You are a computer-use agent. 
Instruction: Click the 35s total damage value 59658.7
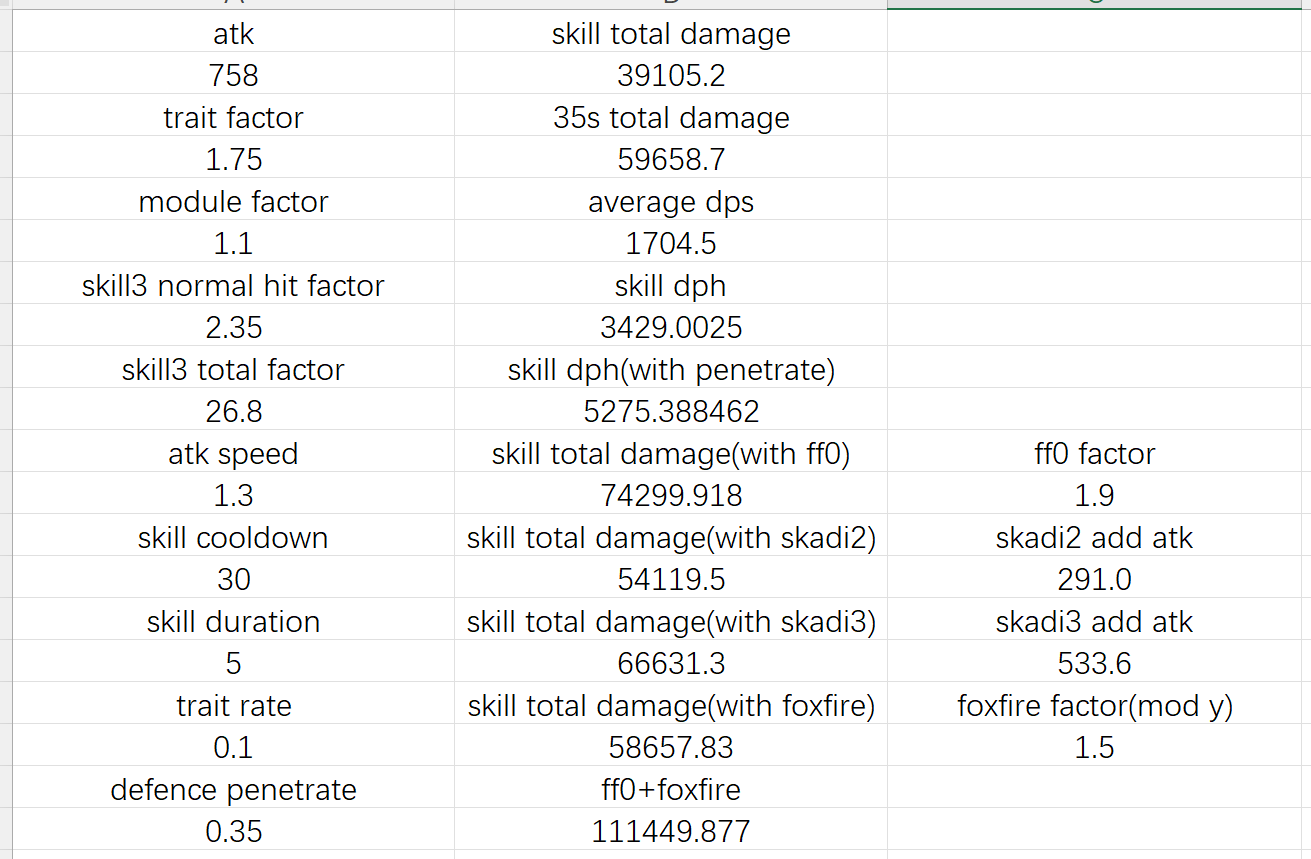[x=670, y=159]
